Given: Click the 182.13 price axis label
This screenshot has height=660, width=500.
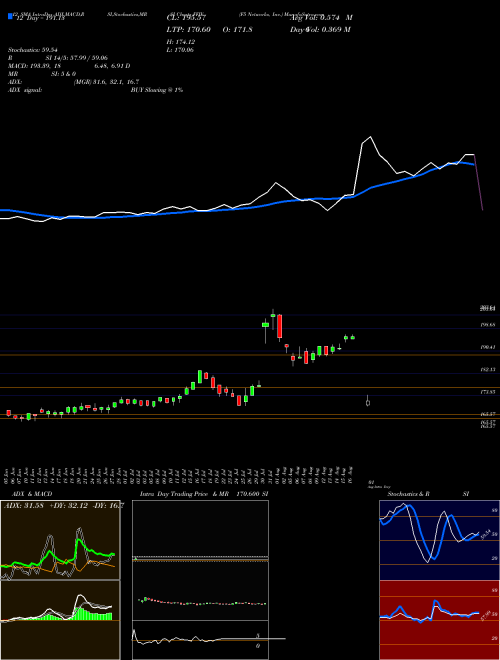Looking at the screenshot, I should coord(487,370).
